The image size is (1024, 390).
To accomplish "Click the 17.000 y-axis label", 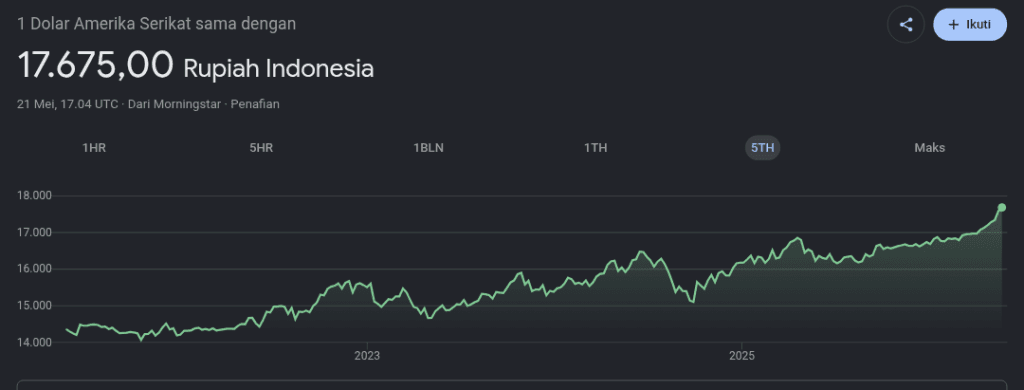I will point(34,233).
